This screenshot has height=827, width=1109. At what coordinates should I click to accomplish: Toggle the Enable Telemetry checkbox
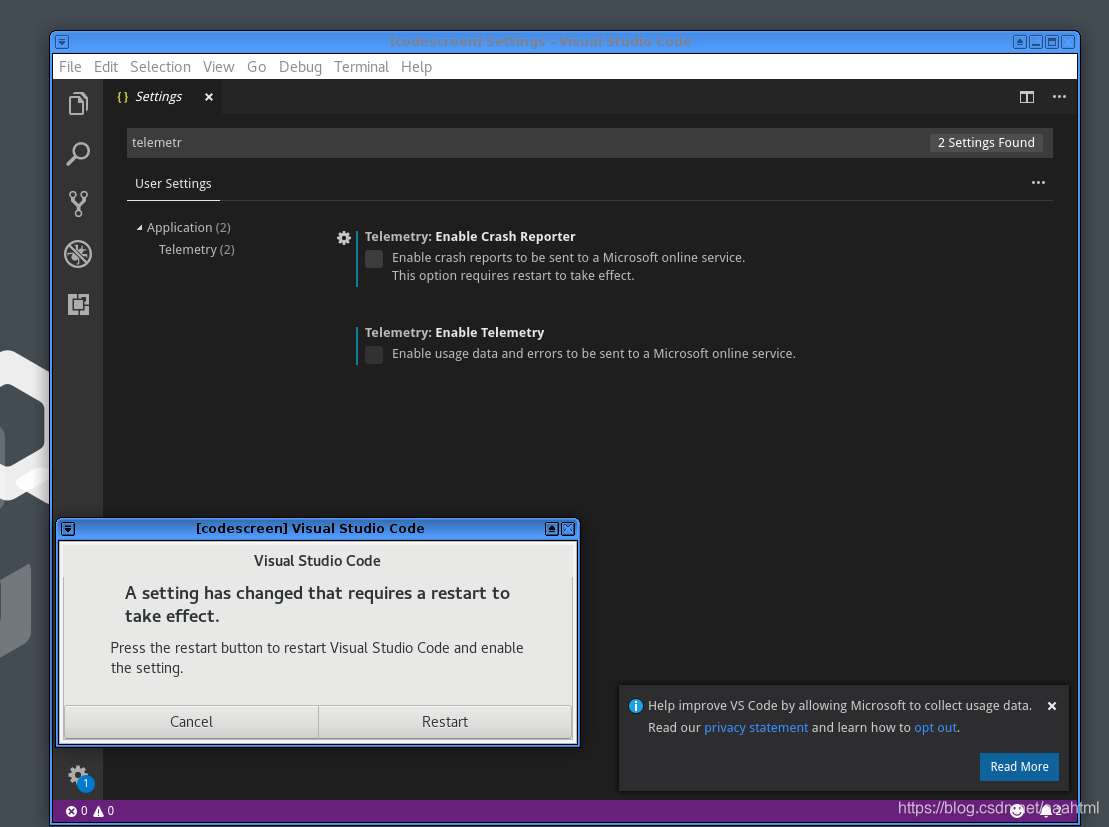[x=374, y=354]
